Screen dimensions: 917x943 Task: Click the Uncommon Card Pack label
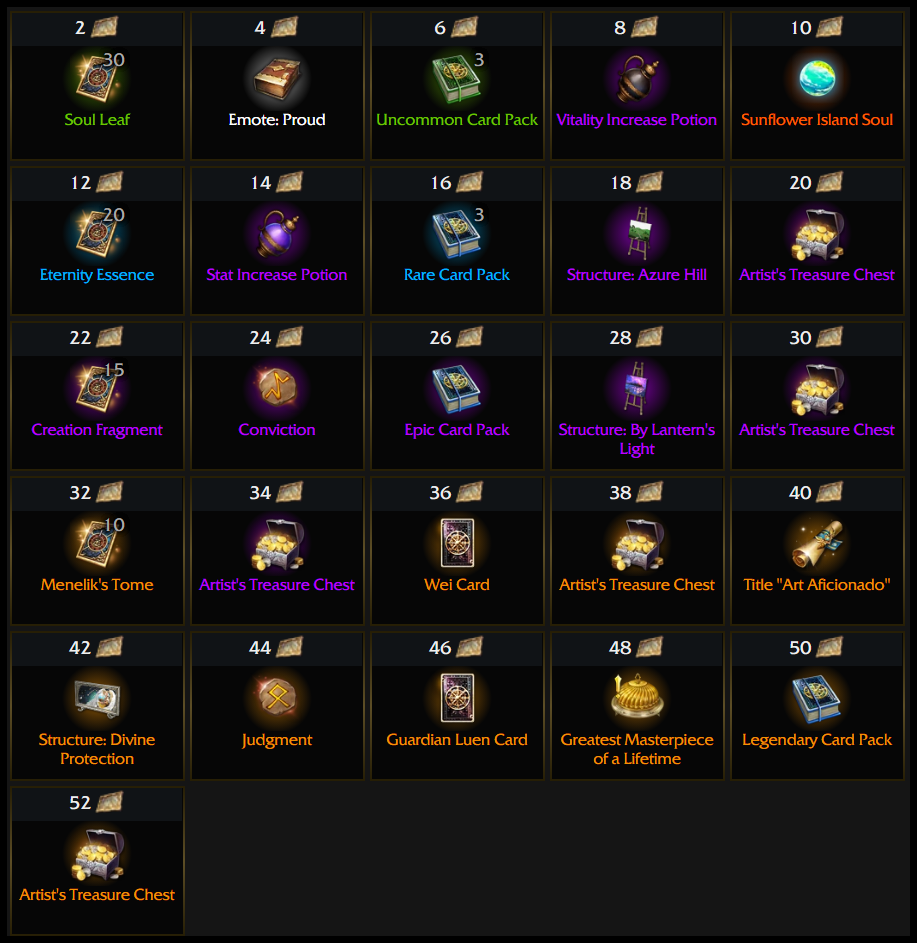pos(457,120)
